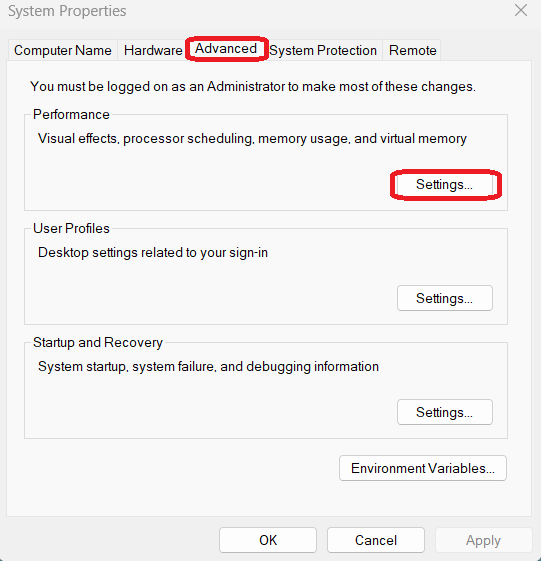Viewport: 541px width, 561px height.
Task: Open the Hardware tab
Action: pyautogui.click(x=153, y=50)
